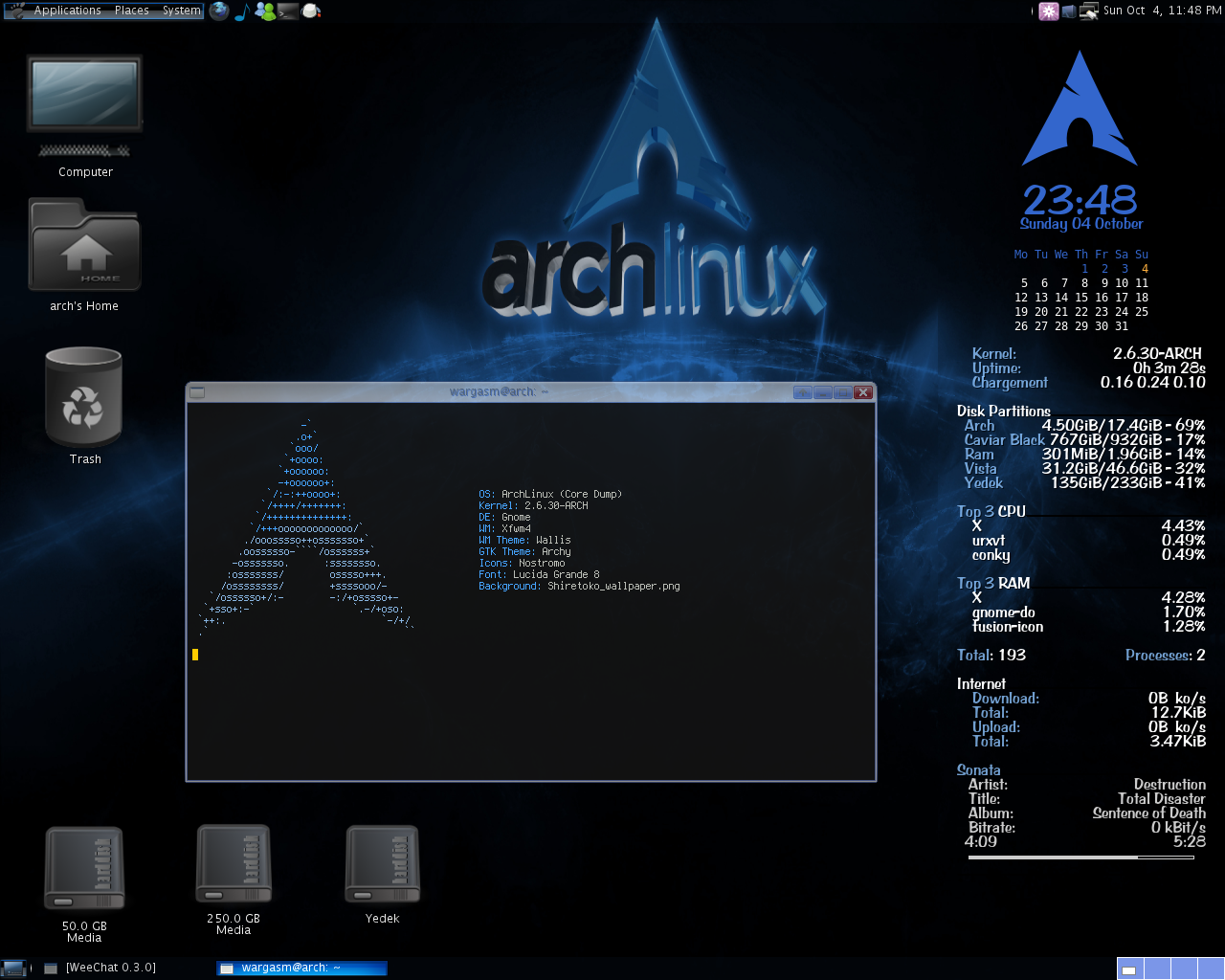Viewport: 1225px width, 980px height.
Task: Launch the terminal from the panel launcher
Action: 288,11
